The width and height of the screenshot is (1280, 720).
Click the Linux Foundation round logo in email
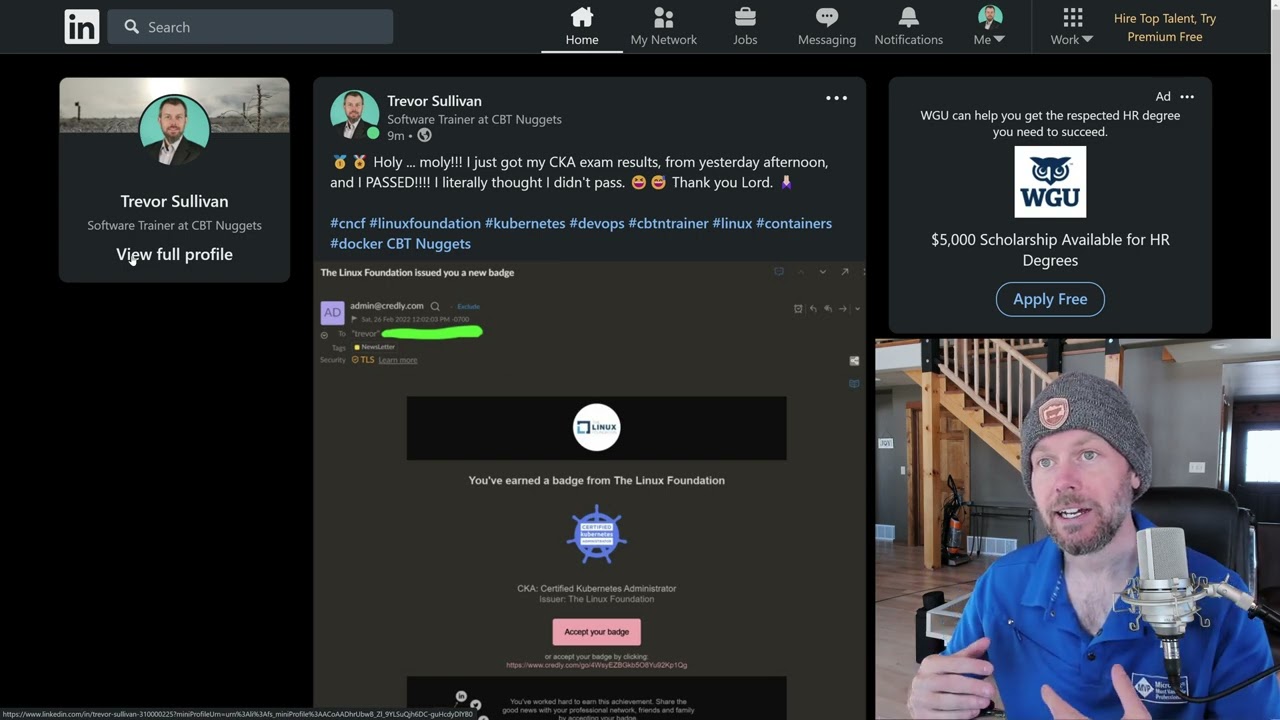coord(596,427)
